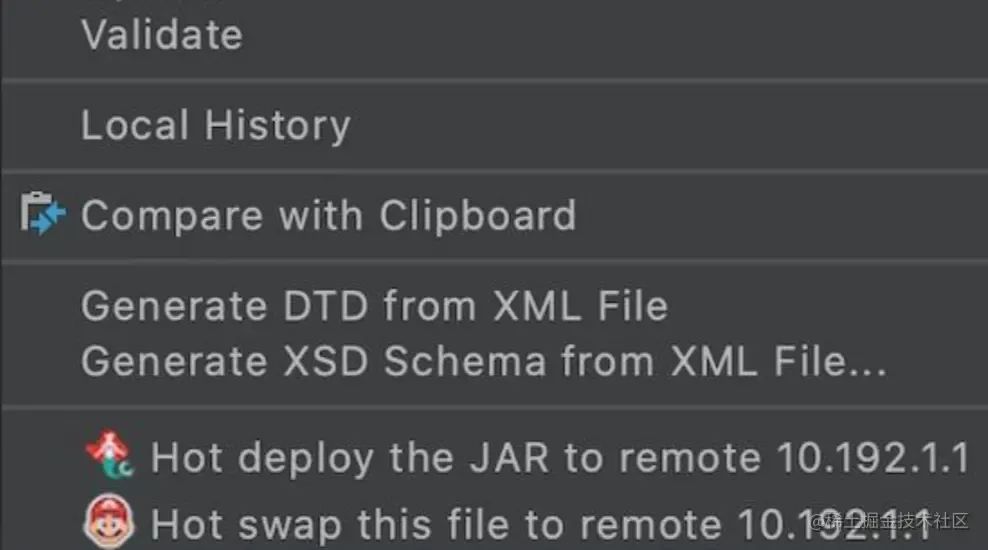Click the DTD text in generate entry
The width and height of the screenshot is (988, 550).
click(x=326, y=306)
